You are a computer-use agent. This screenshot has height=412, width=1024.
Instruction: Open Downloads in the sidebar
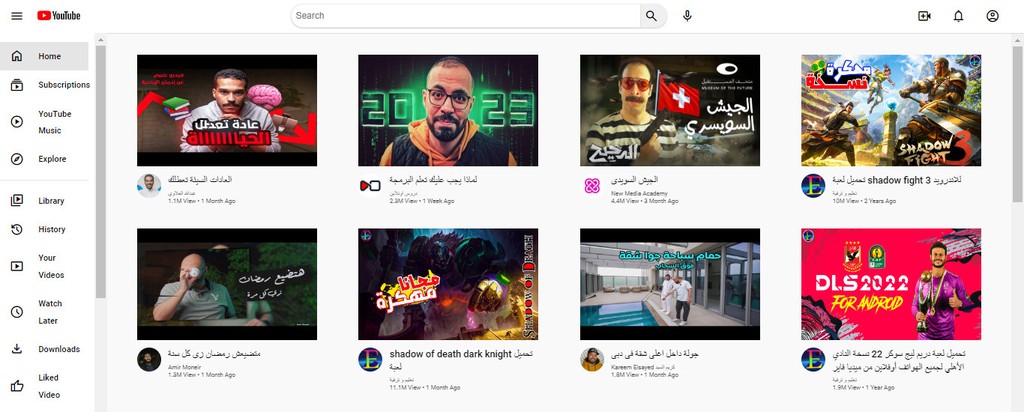point(44,349)
